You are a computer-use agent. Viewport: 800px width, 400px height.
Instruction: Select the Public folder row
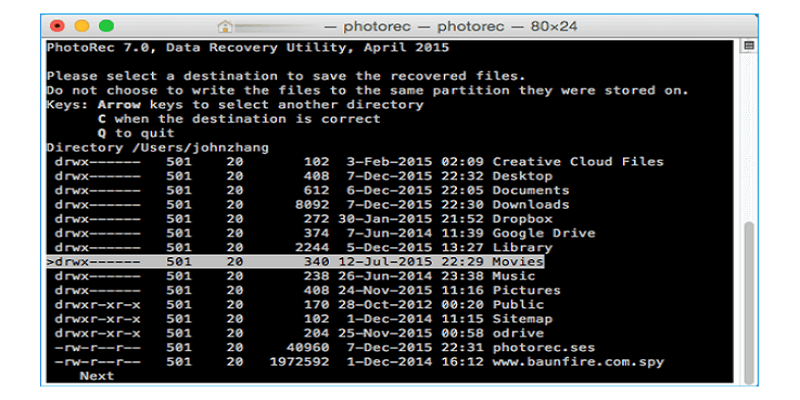(518, 304)
